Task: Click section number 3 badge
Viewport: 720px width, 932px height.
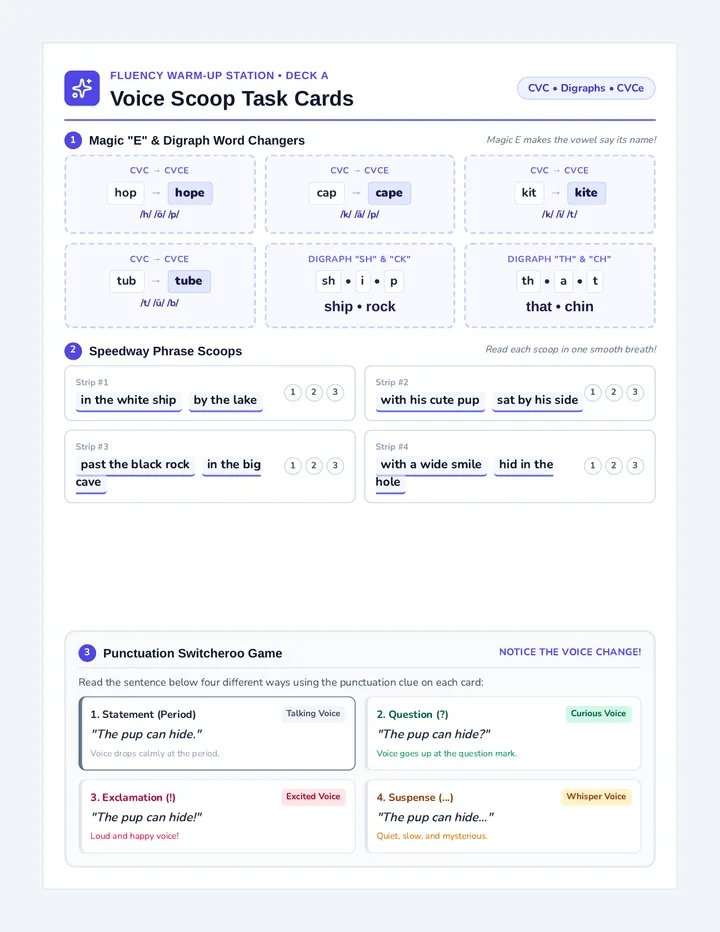Action: click(87, 653)
